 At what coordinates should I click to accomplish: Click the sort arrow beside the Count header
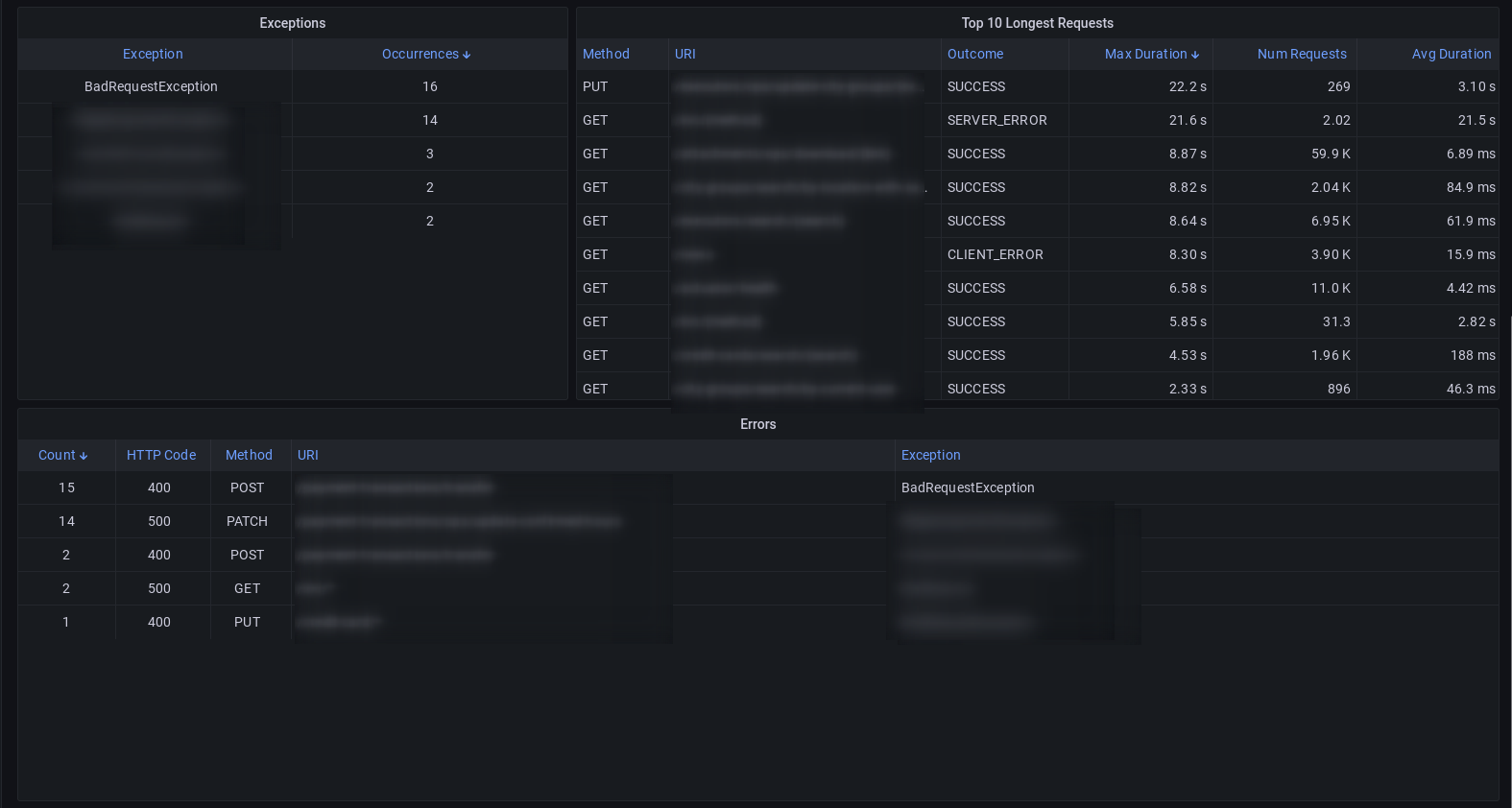pos(84,456)
